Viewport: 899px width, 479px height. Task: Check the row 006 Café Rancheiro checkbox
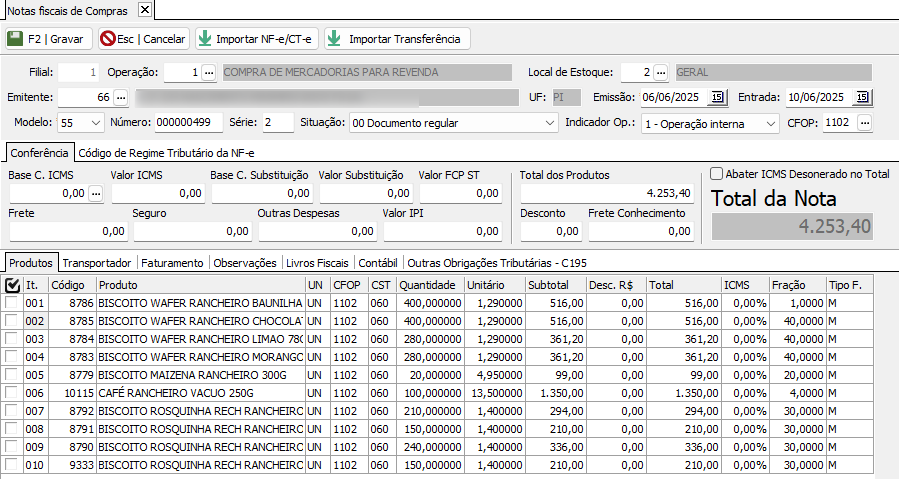point(11,393)
